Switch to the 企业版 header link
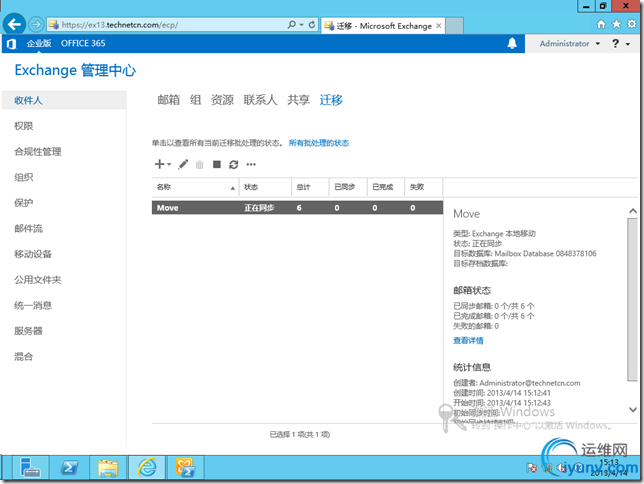This screenshot has width=644, height=484. pyautogui.click(x=39, y=43)
